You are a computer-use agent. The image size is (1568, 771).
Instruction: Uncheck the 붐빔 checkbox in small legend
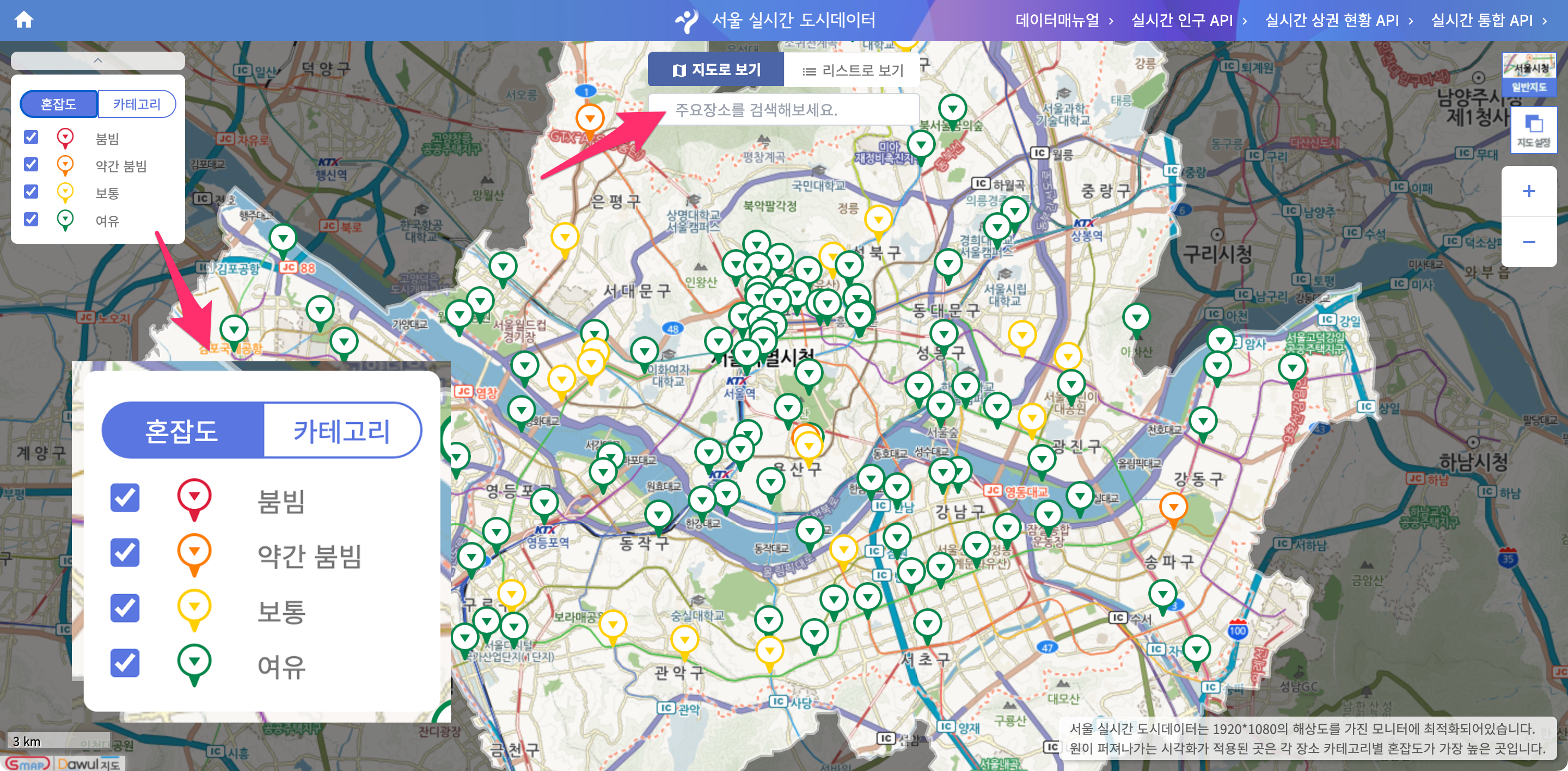click(31, 137)
